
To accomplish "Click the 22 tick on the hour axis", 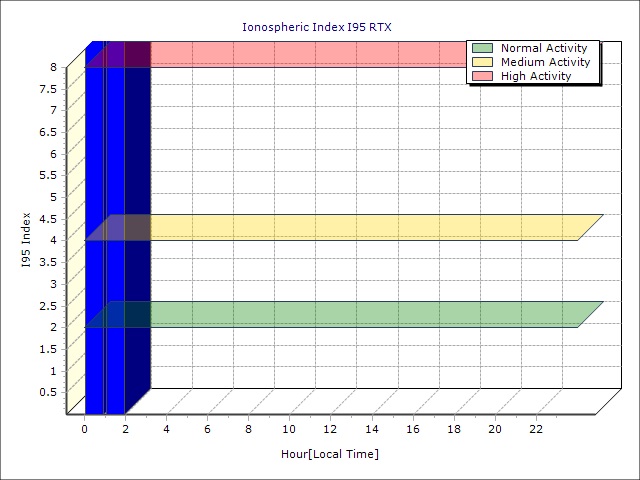I will click(536, 429).
